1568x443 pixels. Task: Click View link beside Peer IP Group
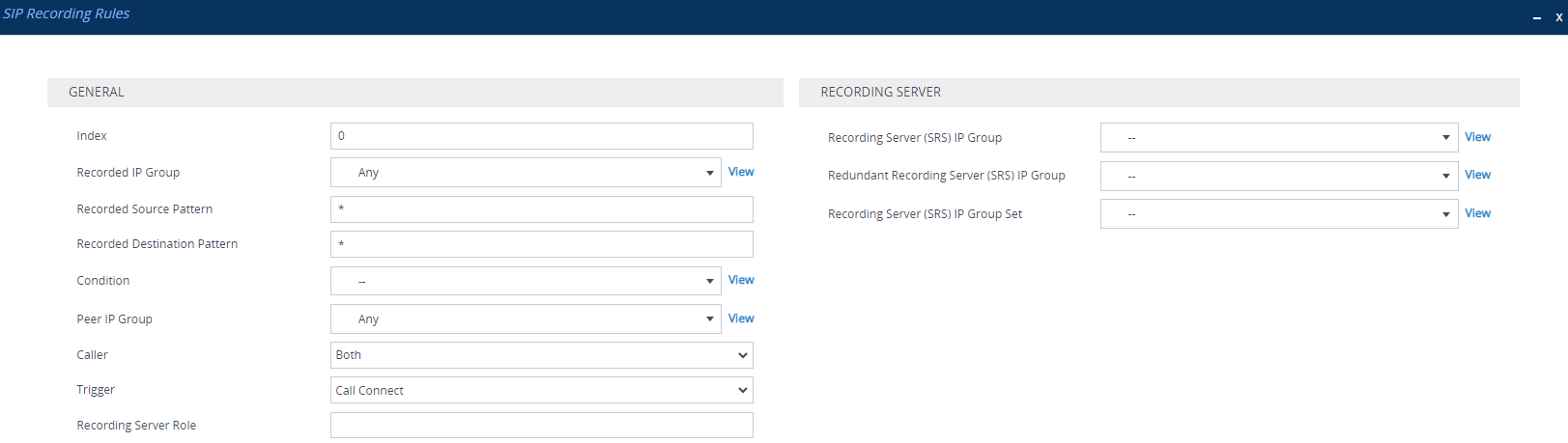(741, 318)
